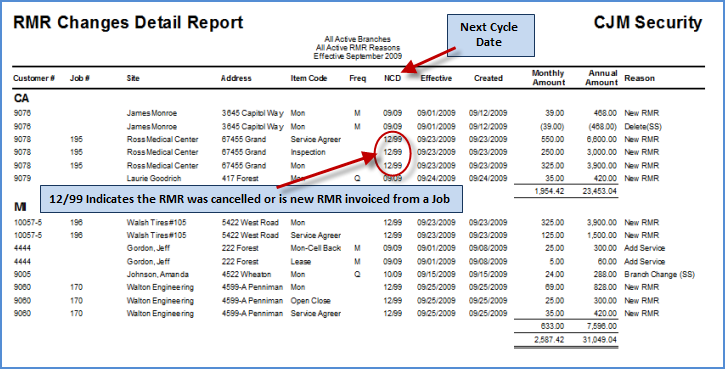Click the Next Cycle Date callout box

490,35
